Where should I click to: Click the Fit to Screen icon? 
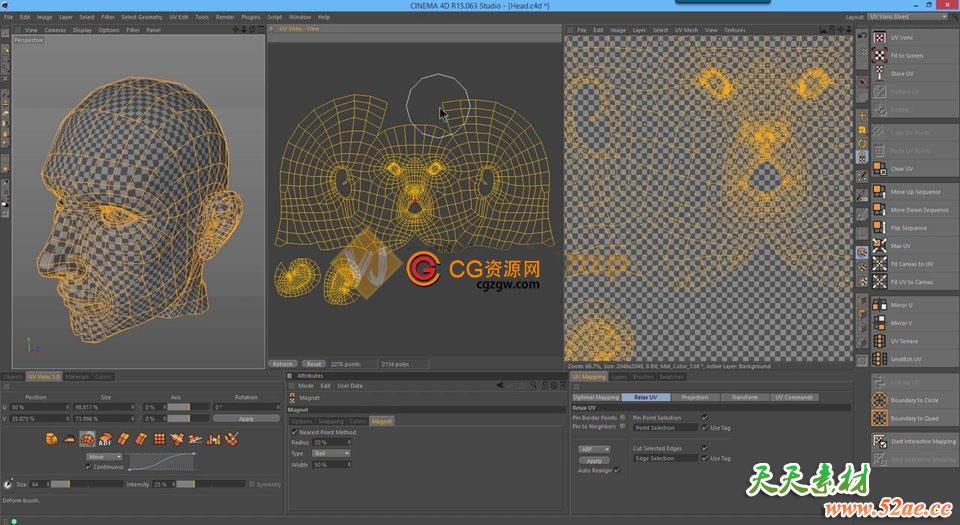coord(880,56)
